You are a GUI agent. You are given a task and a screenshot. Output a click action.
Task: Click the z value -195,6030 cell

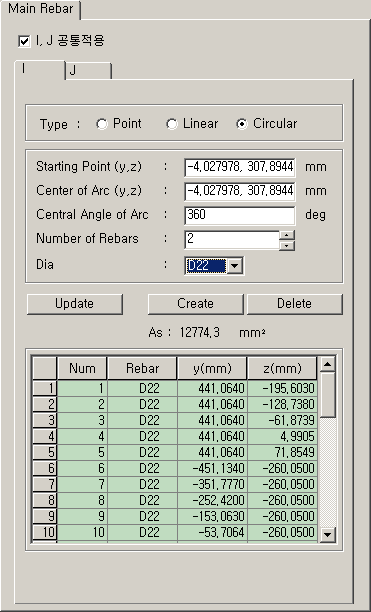[282, 388]
